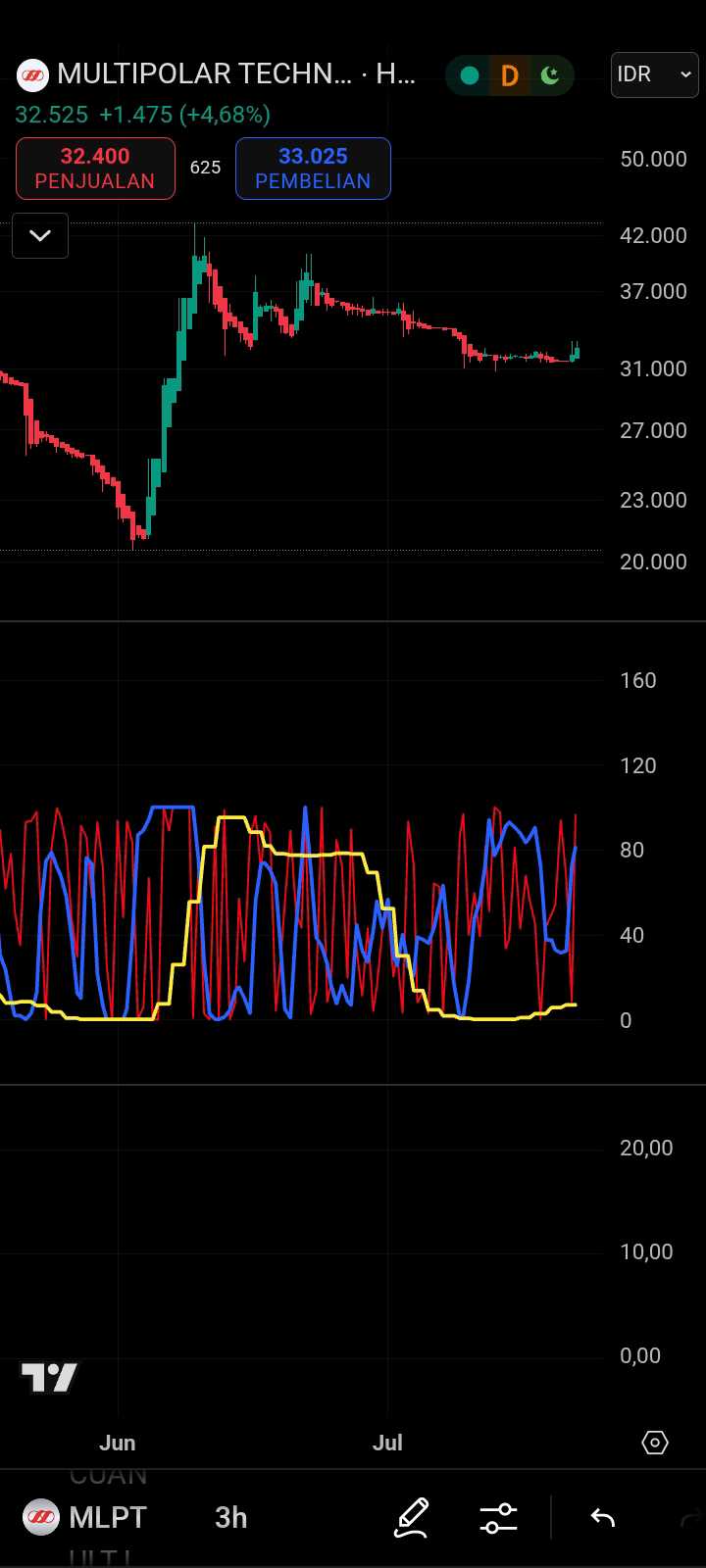706x1568 pixels.
Task: Tap the 120 indicator scale label
Action: click(638, 765)
